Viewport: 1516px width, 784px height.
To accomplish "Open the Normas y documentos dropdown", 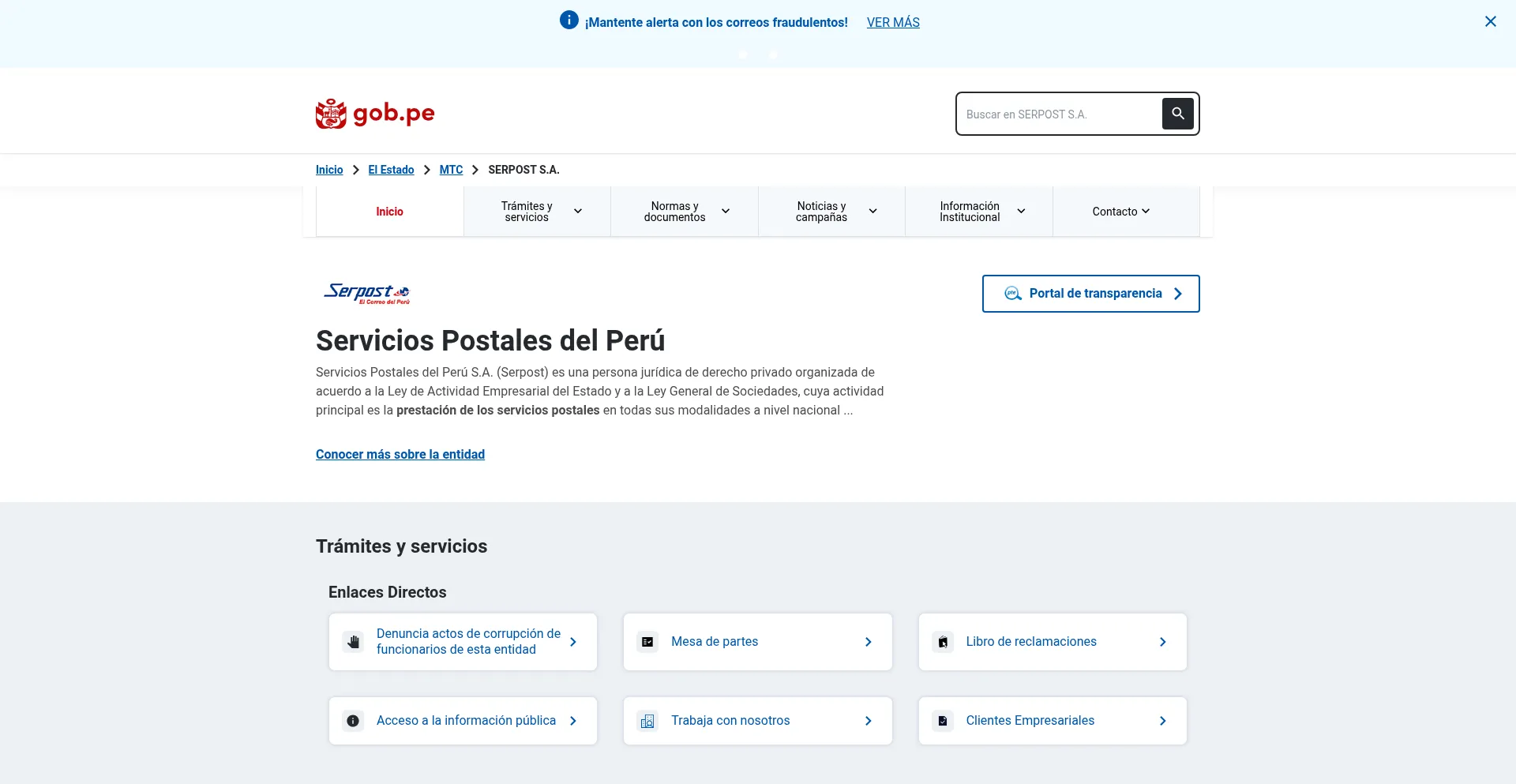I will coord(684,211).
